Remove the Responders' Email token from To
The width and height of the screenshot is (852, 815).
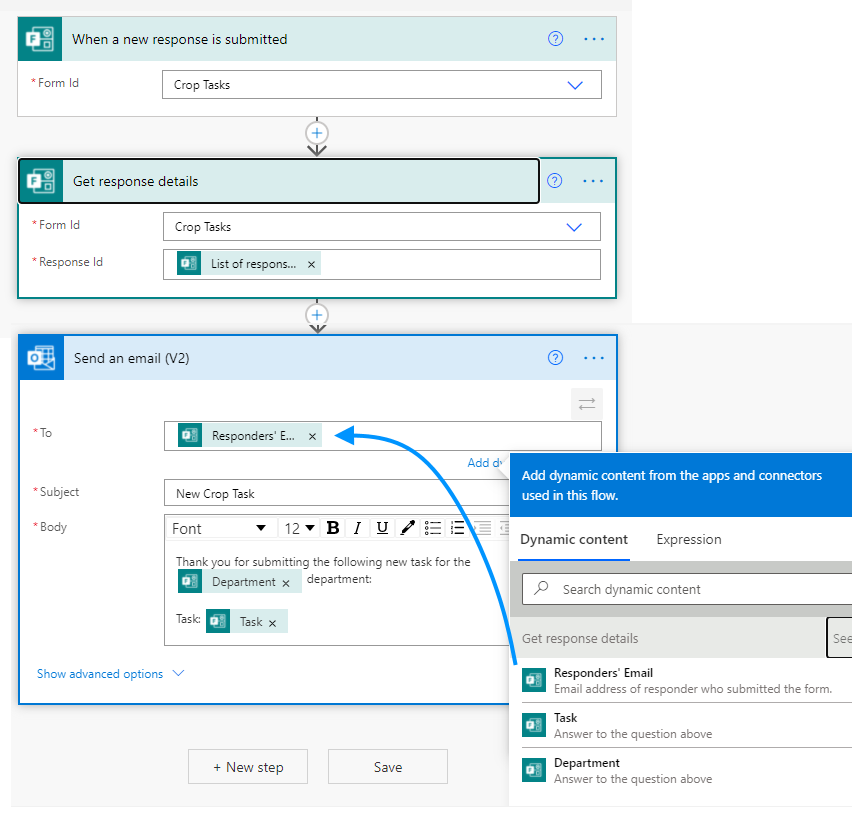tap(312, 436)
